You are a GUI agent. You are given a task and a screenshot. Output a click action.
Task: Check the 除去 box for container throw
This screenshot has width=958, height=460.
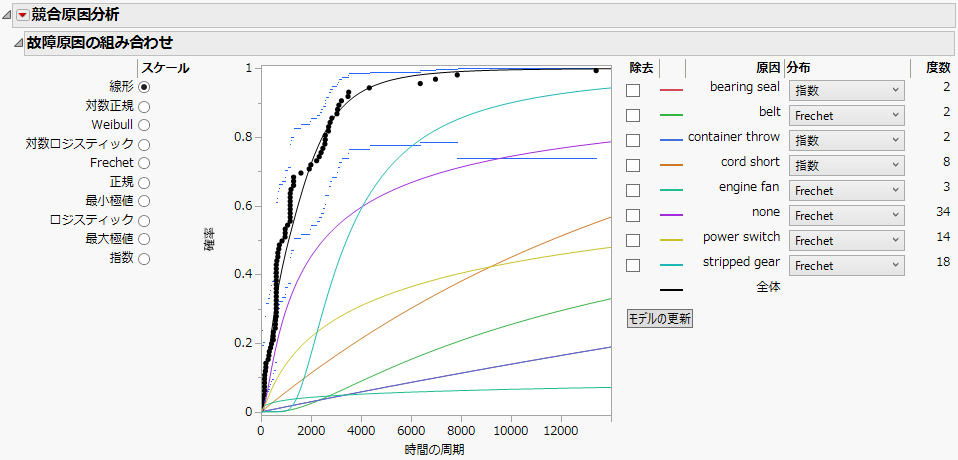633,141
